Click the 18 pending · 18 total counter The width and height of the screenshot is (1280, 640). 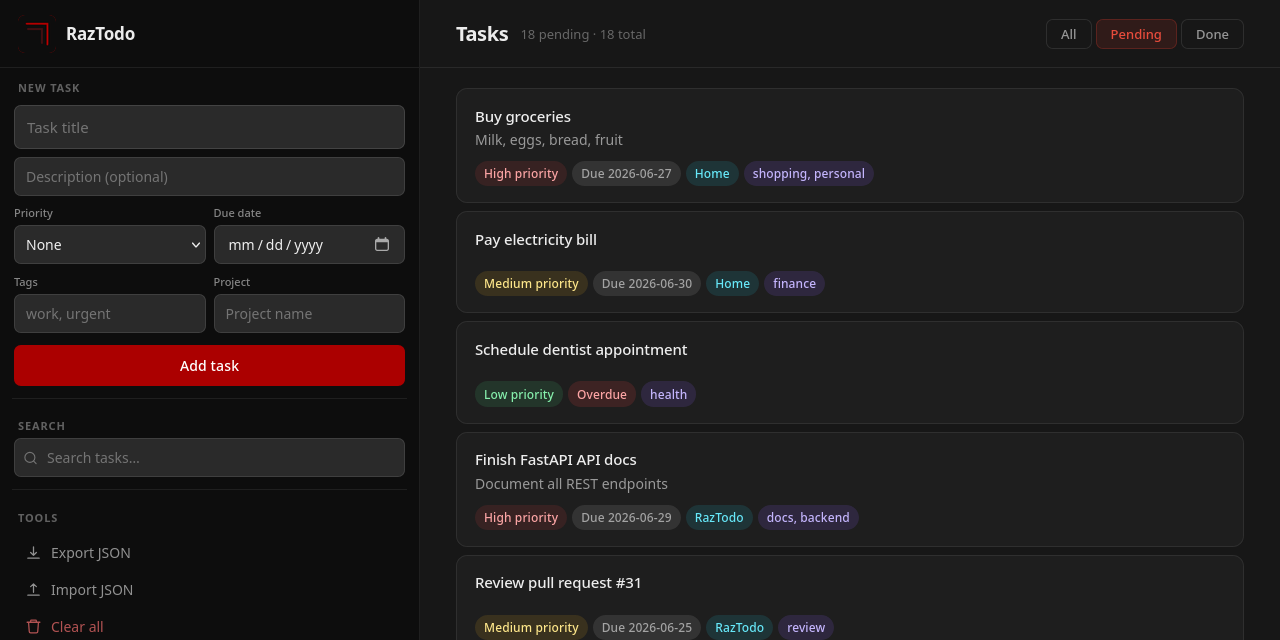[583, 34]
